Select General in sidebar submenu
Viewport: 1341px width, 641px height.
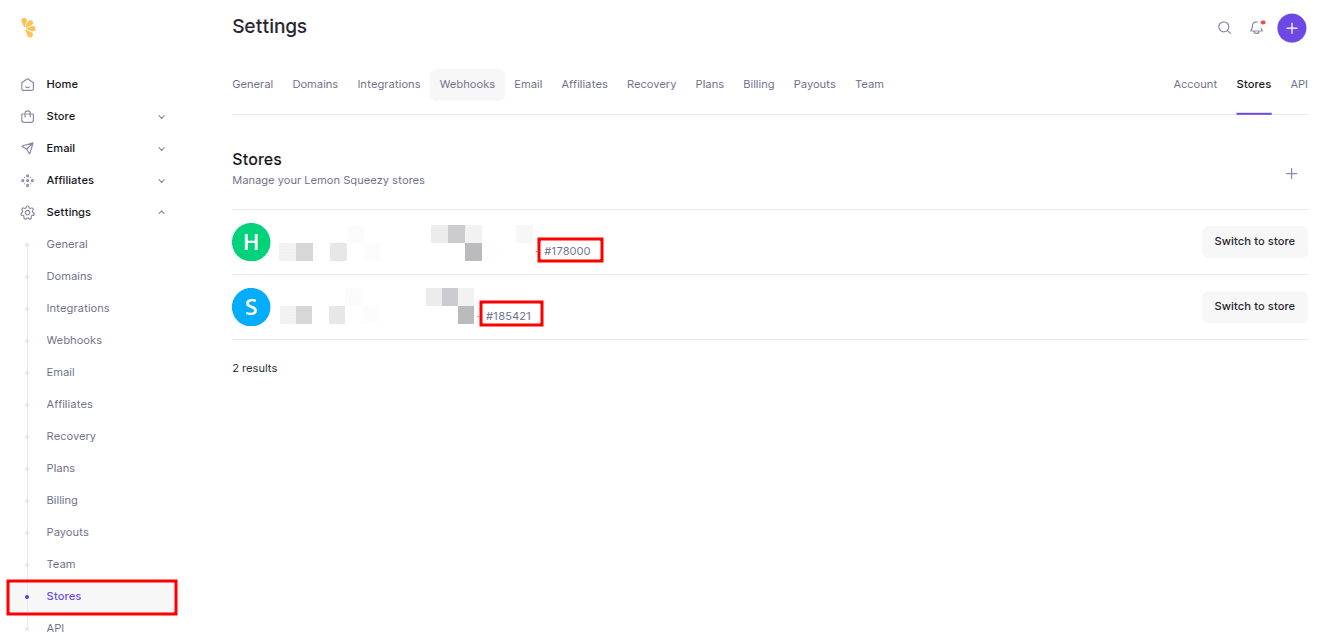(x=67, y=245)
